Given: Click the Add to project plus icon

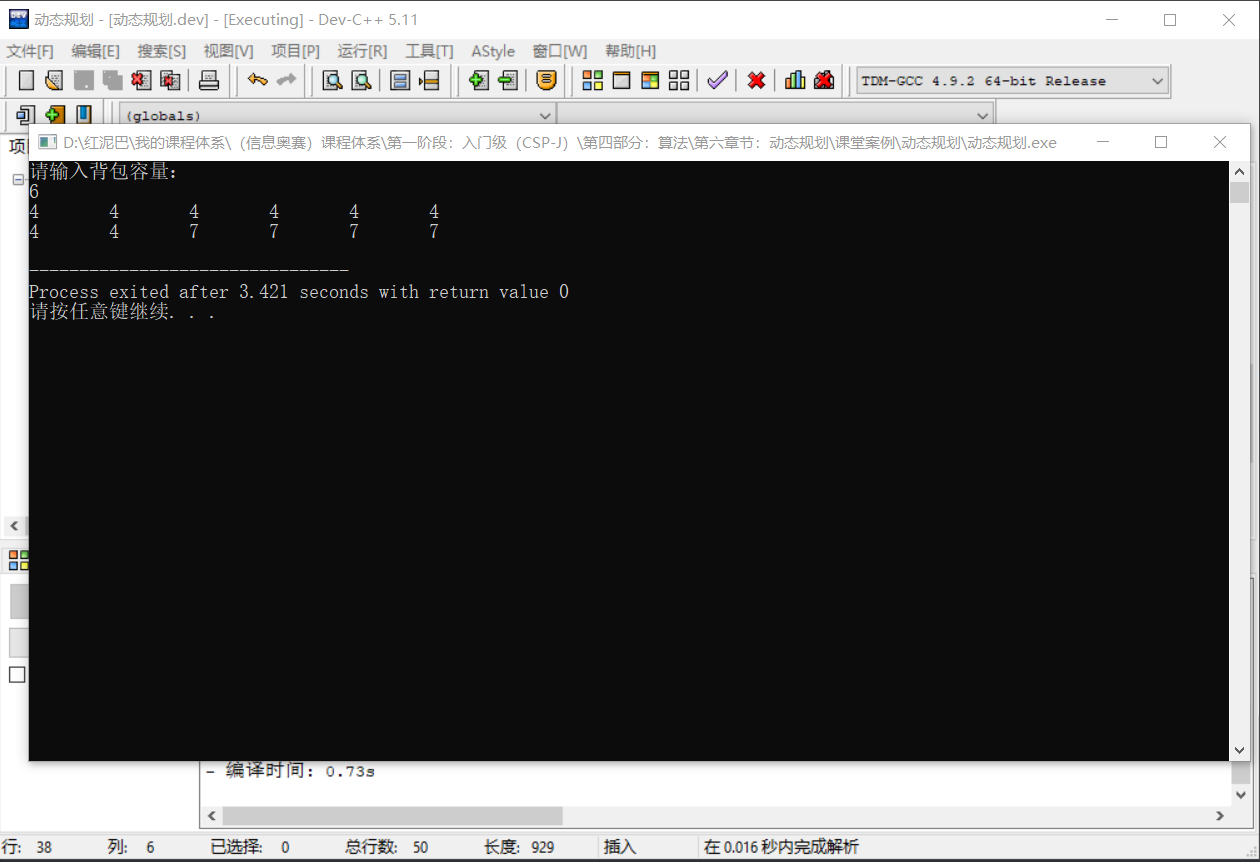Looking at the screenshot, I should (x=479, y=81).
